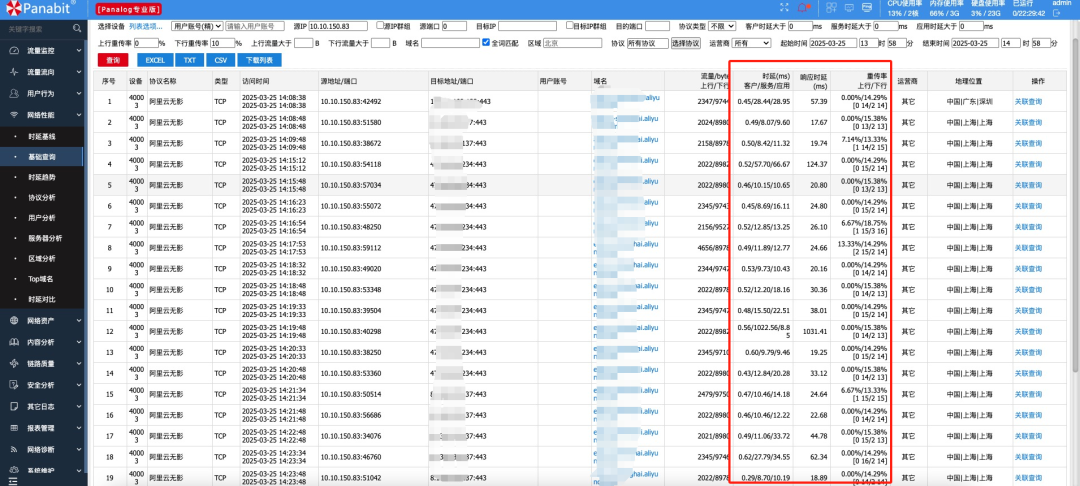
Task: Click the keyword search magnifier icon
Action: [x=76, y=29]
